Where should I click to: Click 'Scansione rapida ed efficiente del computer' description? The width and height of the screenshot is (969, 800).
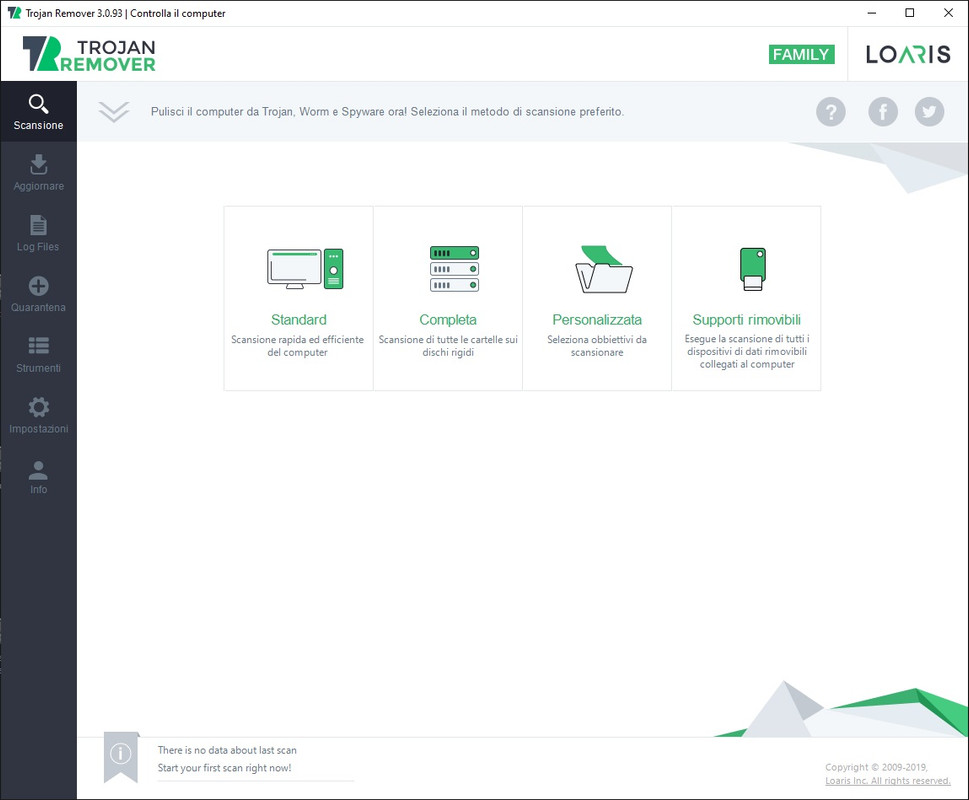coord(297,346)
